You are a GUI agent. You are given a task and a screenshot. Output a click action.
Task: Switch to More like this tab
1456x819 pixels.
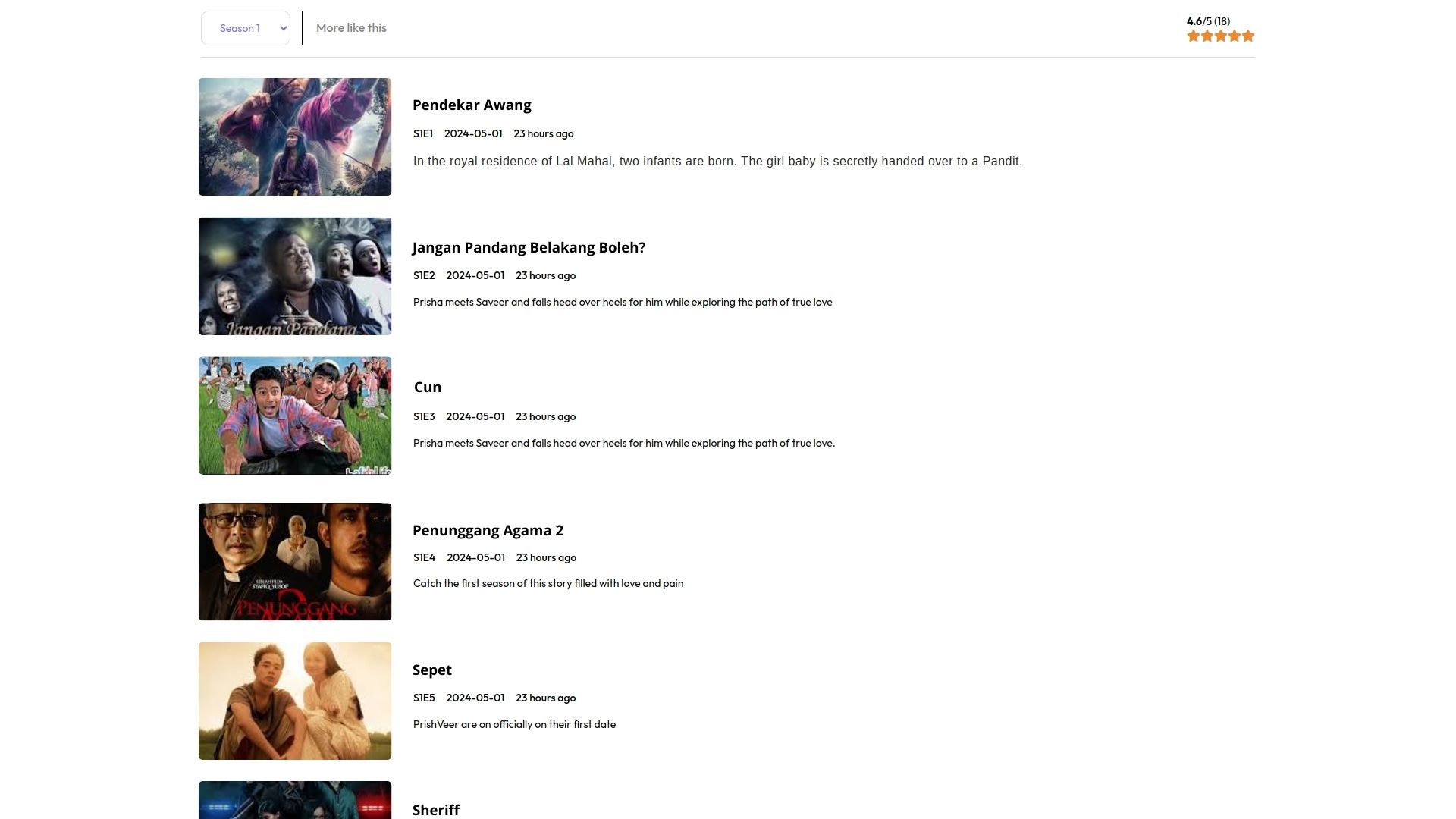click(x=351, y=28)
